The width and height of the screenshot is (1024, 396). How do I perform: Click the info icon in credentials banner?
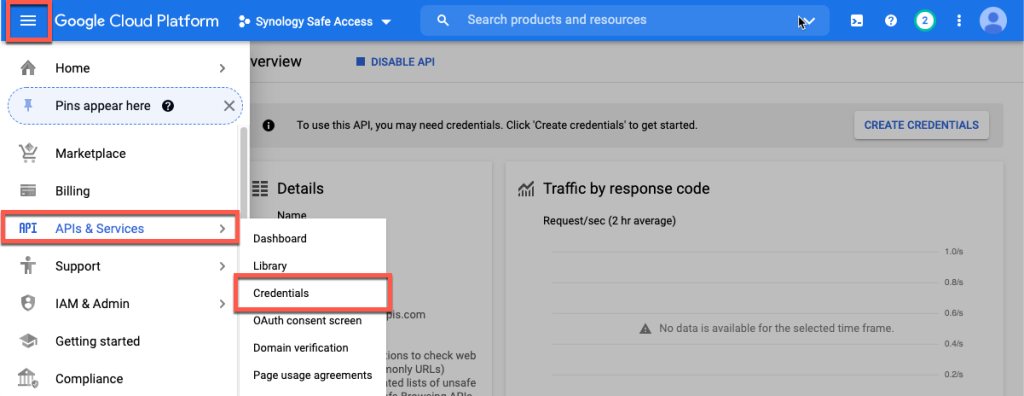coord(268,125)
